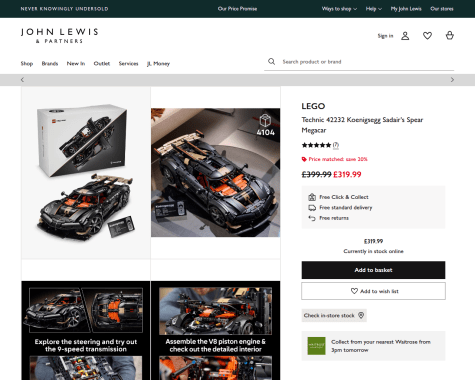Click the Waitrose logo icon
This screenshot has width=475, height=380.
pos(316,346)
